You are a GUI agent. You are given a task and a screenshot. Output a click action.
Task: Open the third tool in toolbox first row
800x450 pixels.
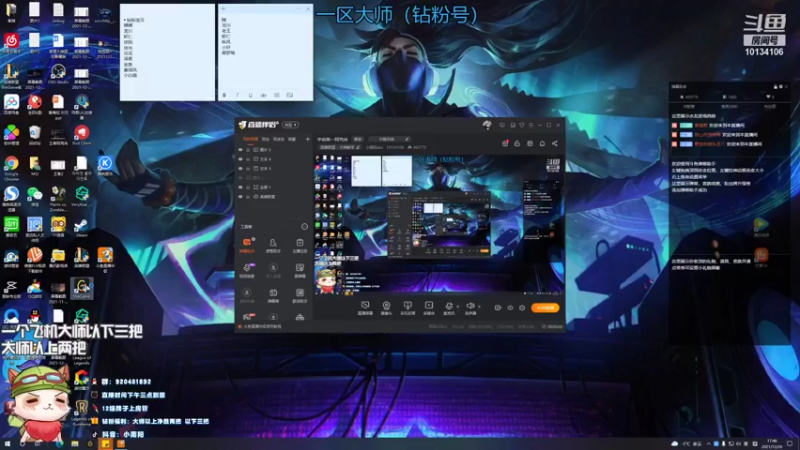click(299, 244)
